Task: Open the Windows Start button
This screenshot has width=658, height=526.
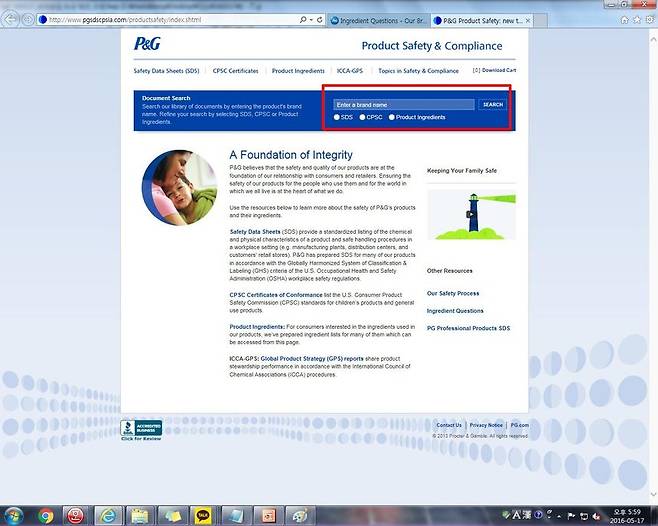Action: (13, 516)
